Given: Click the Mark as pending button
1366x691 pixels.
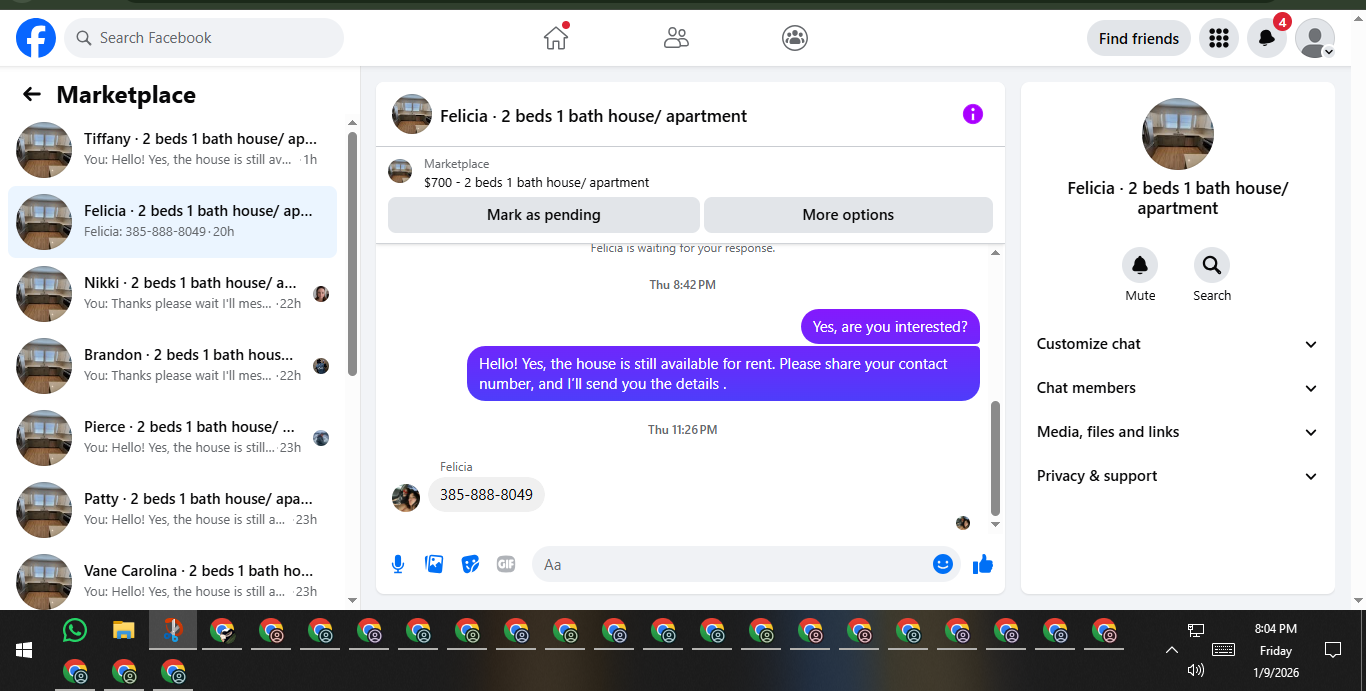Looking at the screenshot, I should coord(544,215).
